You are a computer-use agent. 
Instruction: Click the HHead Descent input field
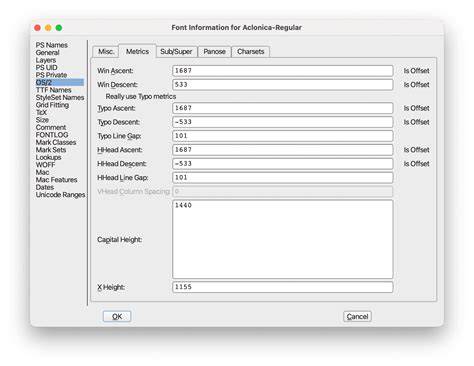[283, 164]
